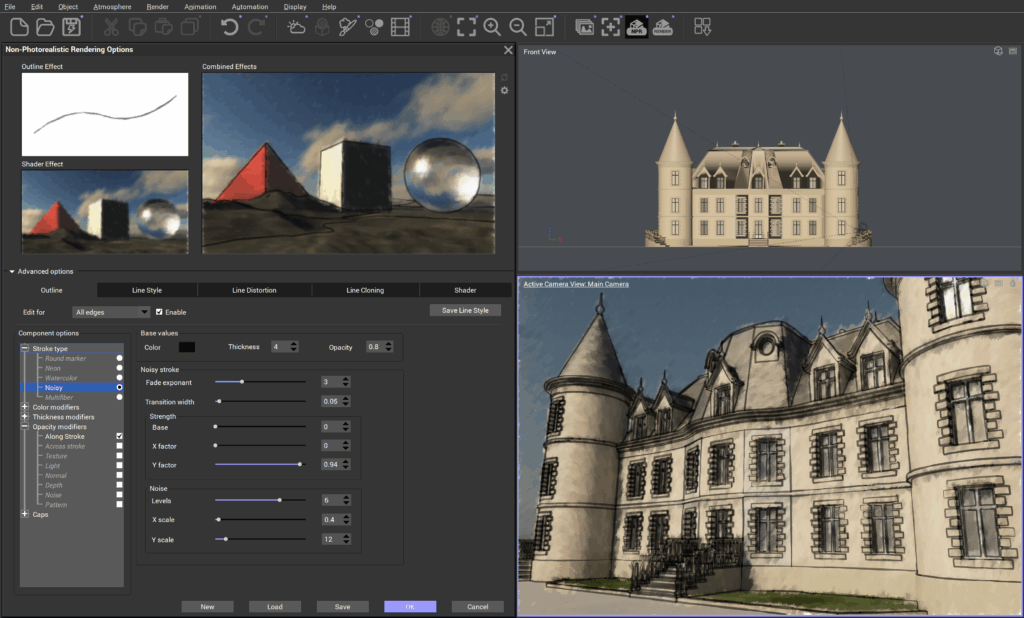Click the filmstrip animation icon

401,27
